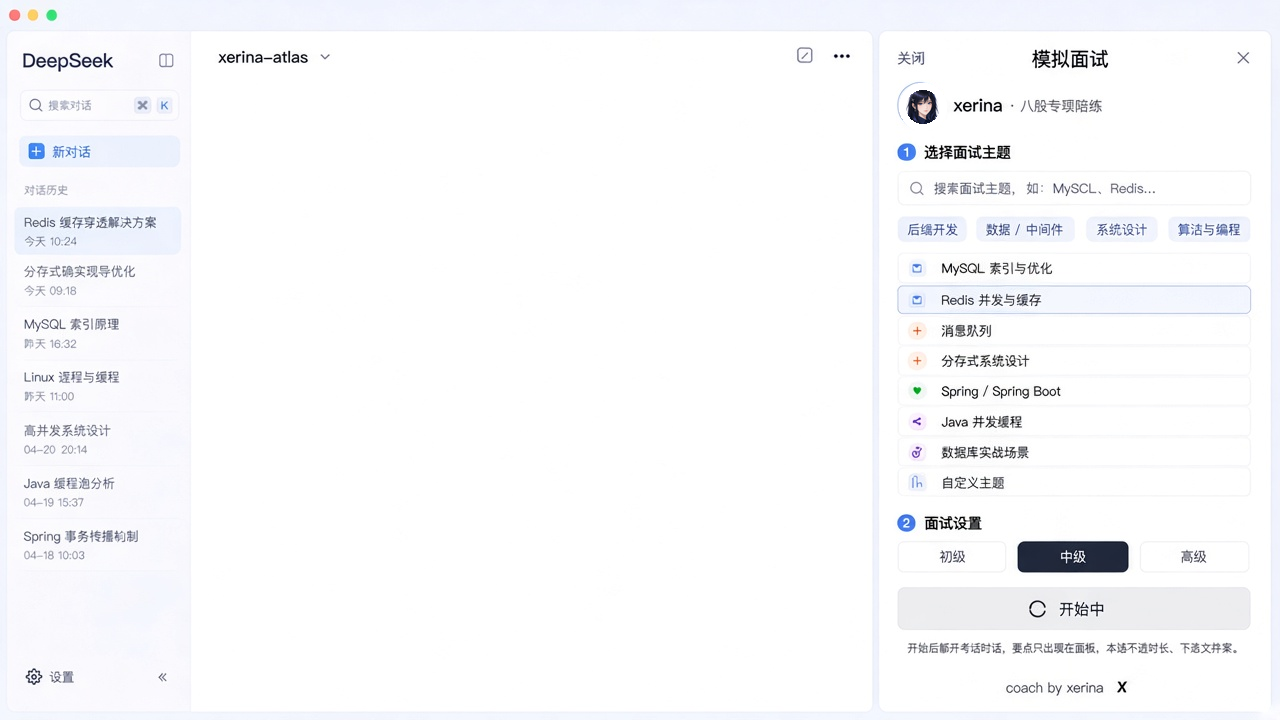Filter topics by 后端开发 tag

pyautogui.click(x=932, y=229)
